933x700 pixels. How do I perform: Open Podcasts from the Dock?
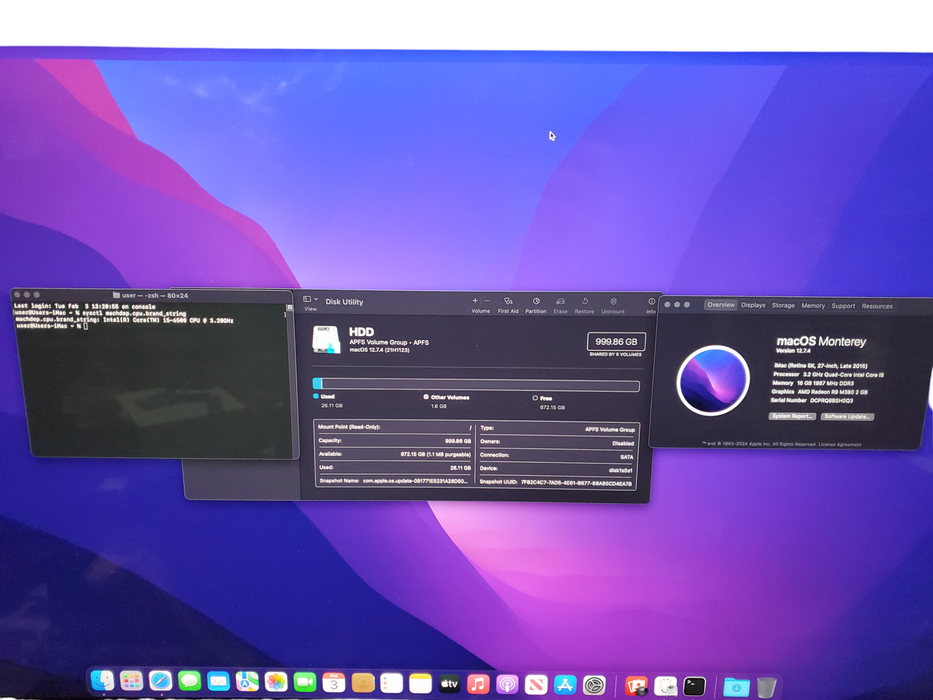point(507,685)
